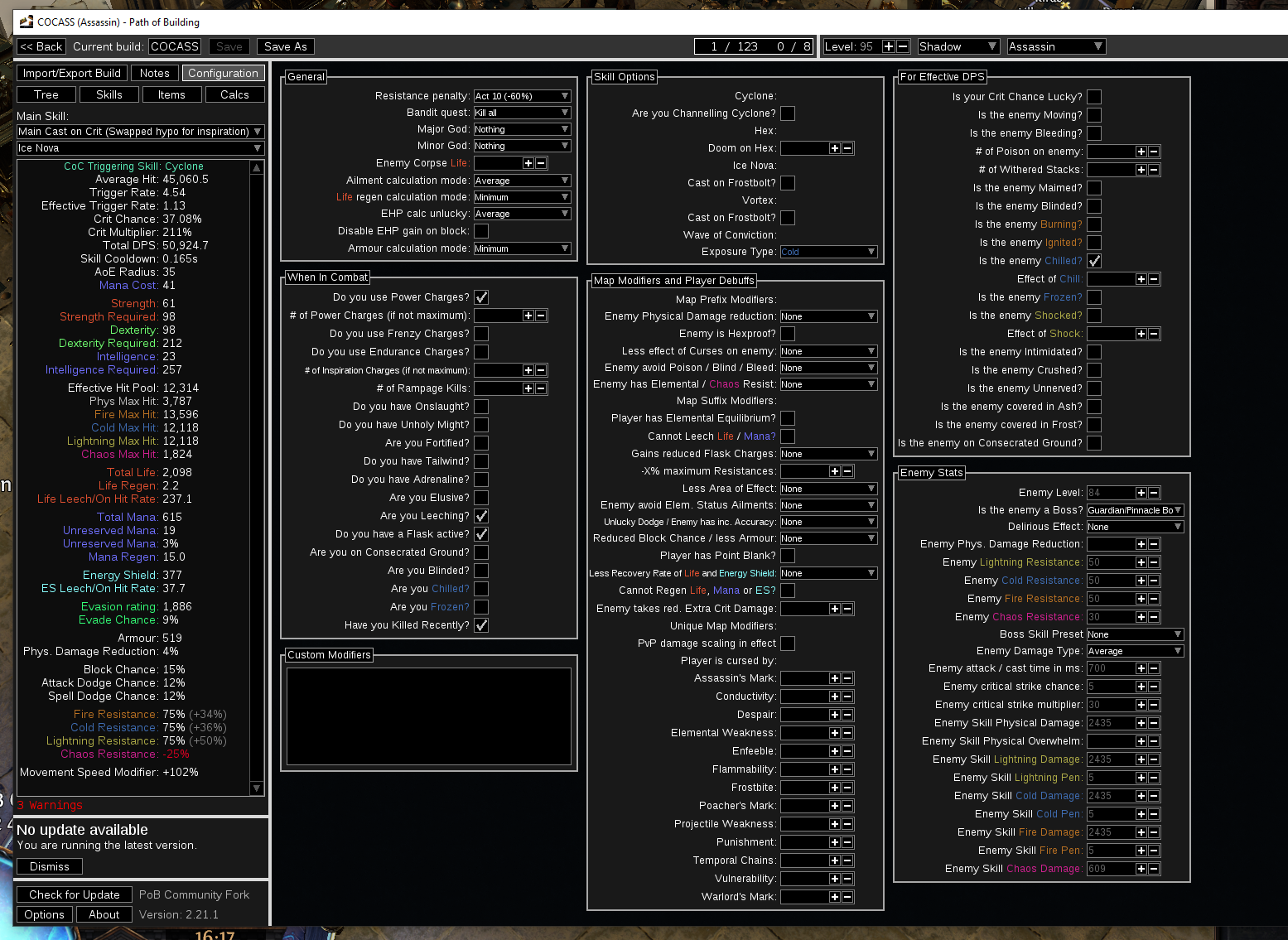
Task: Increase Enemy Corpse Life value
Action: tap(528, 163)
